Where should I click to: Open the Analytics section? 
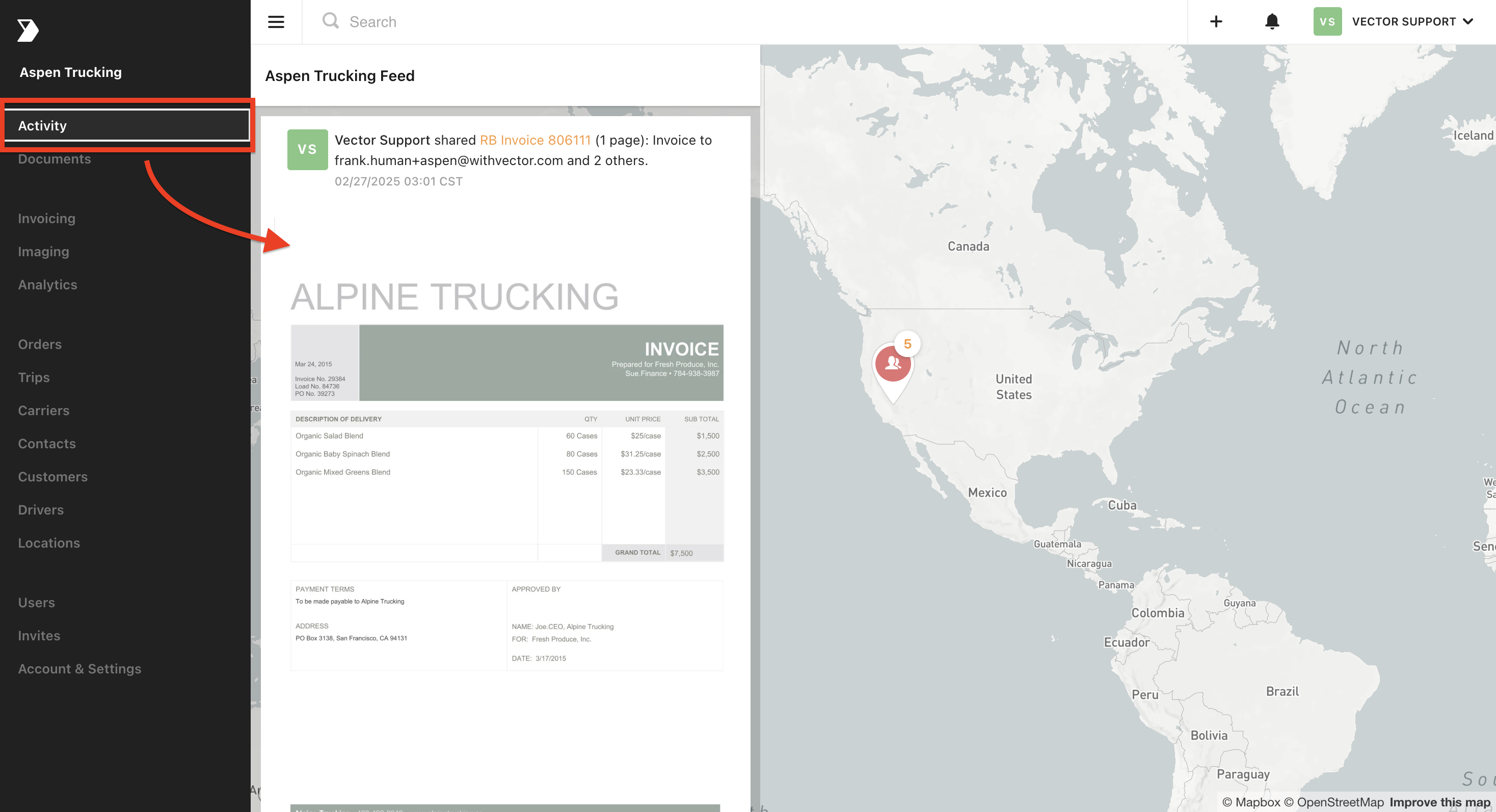47,285
